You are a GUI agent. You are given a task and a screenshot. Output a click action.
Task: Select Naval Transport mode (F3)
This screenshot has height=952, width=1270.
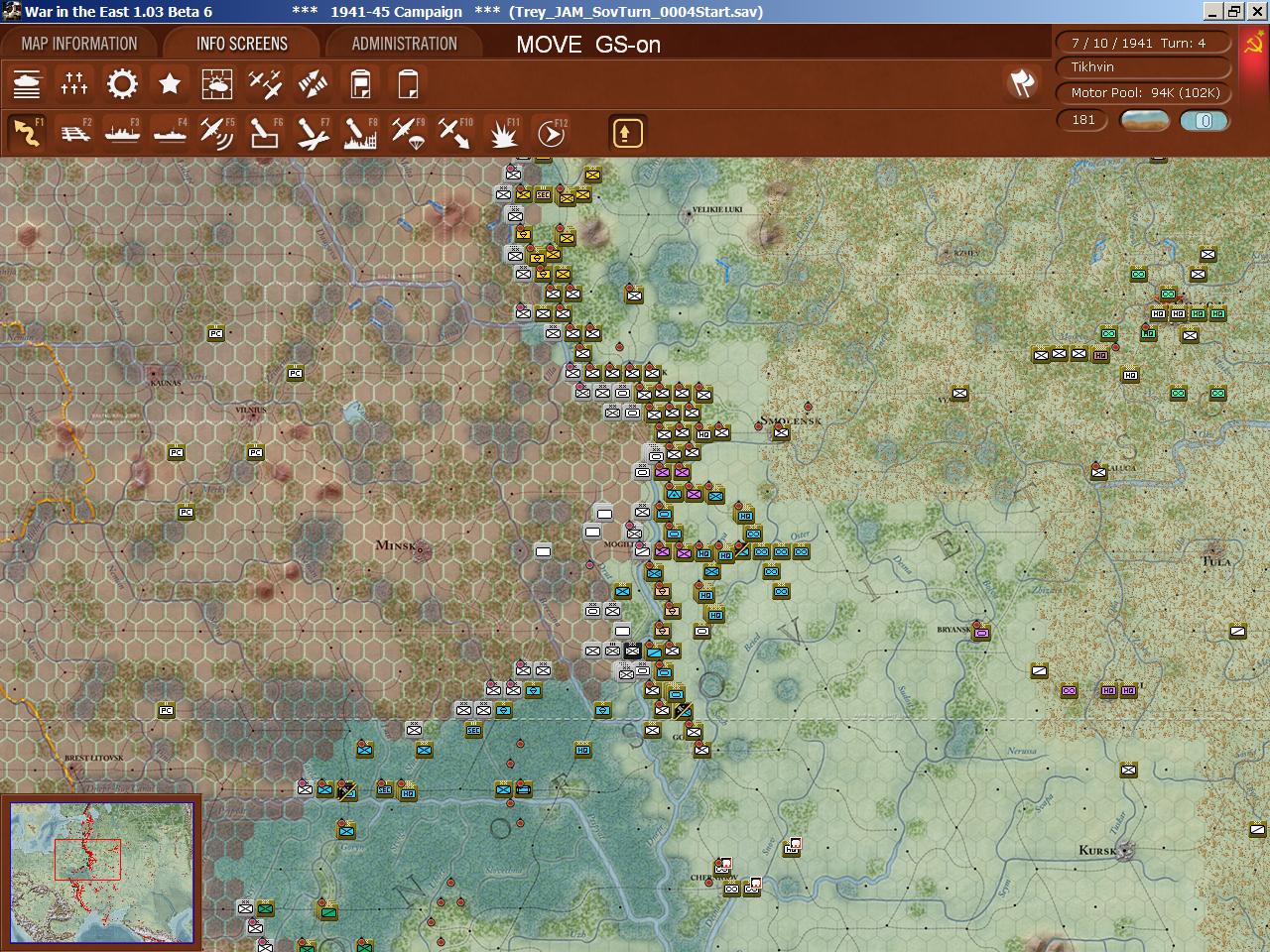tap(122, 133)
